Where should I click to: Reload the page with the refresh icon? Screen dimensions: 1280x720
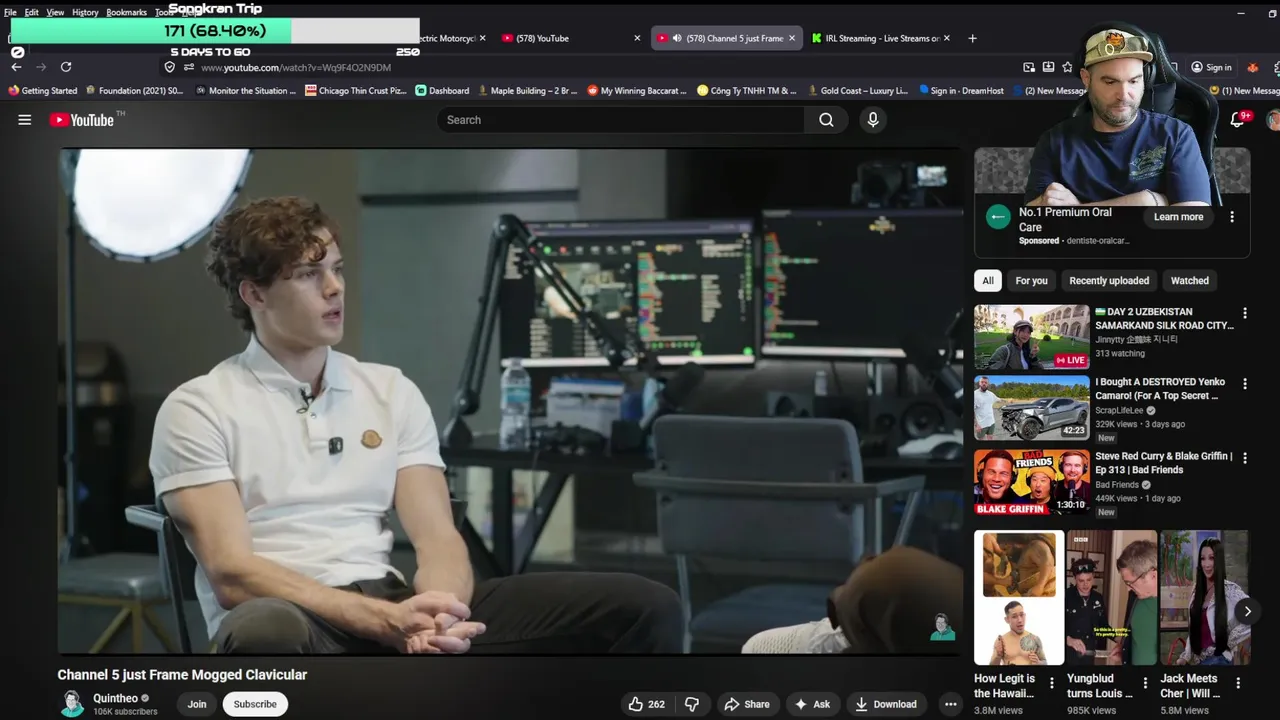66,67
